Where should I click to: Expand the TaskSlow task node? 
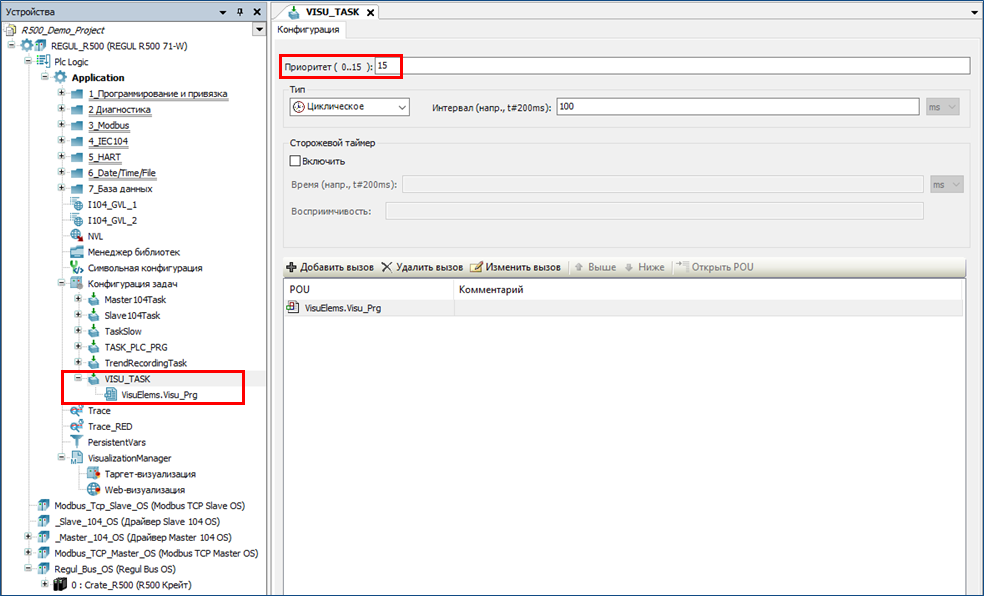pyautogui.click(x=78, y=331)
